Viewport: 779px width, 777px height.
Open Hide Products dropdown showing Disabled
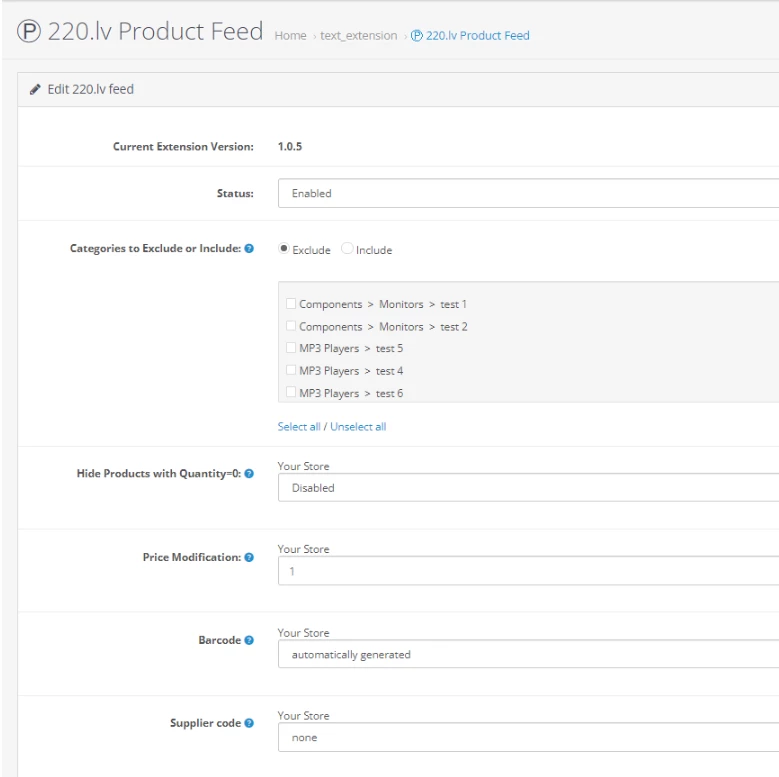coord(528,488)
